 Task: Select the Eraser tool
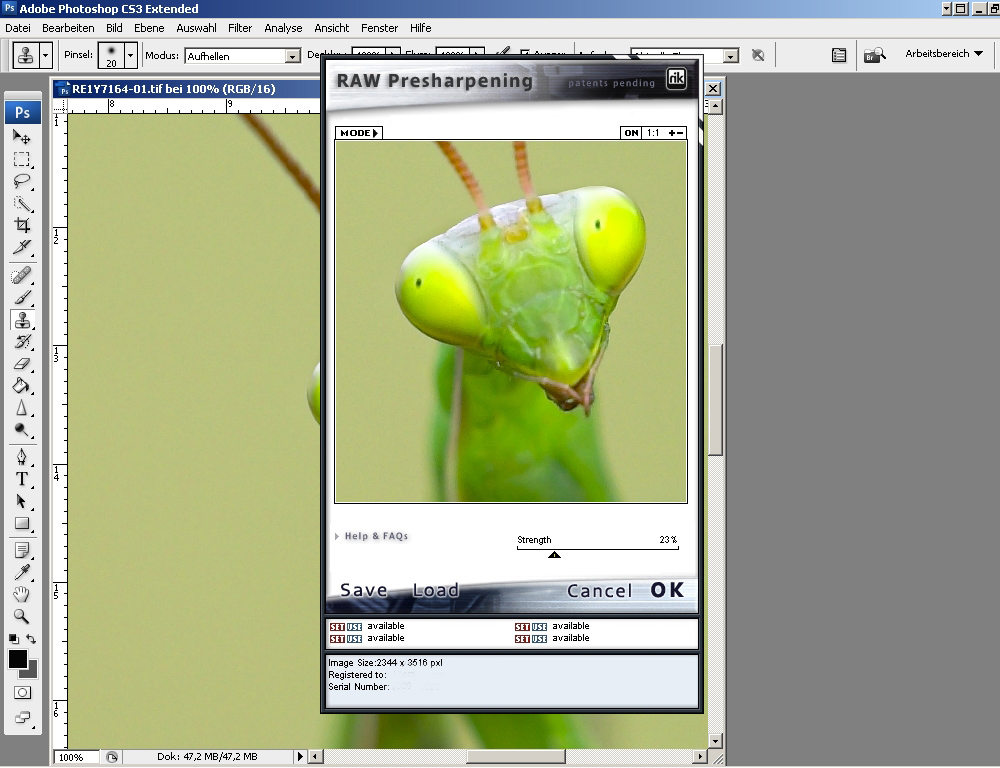[x=22, y=364]
